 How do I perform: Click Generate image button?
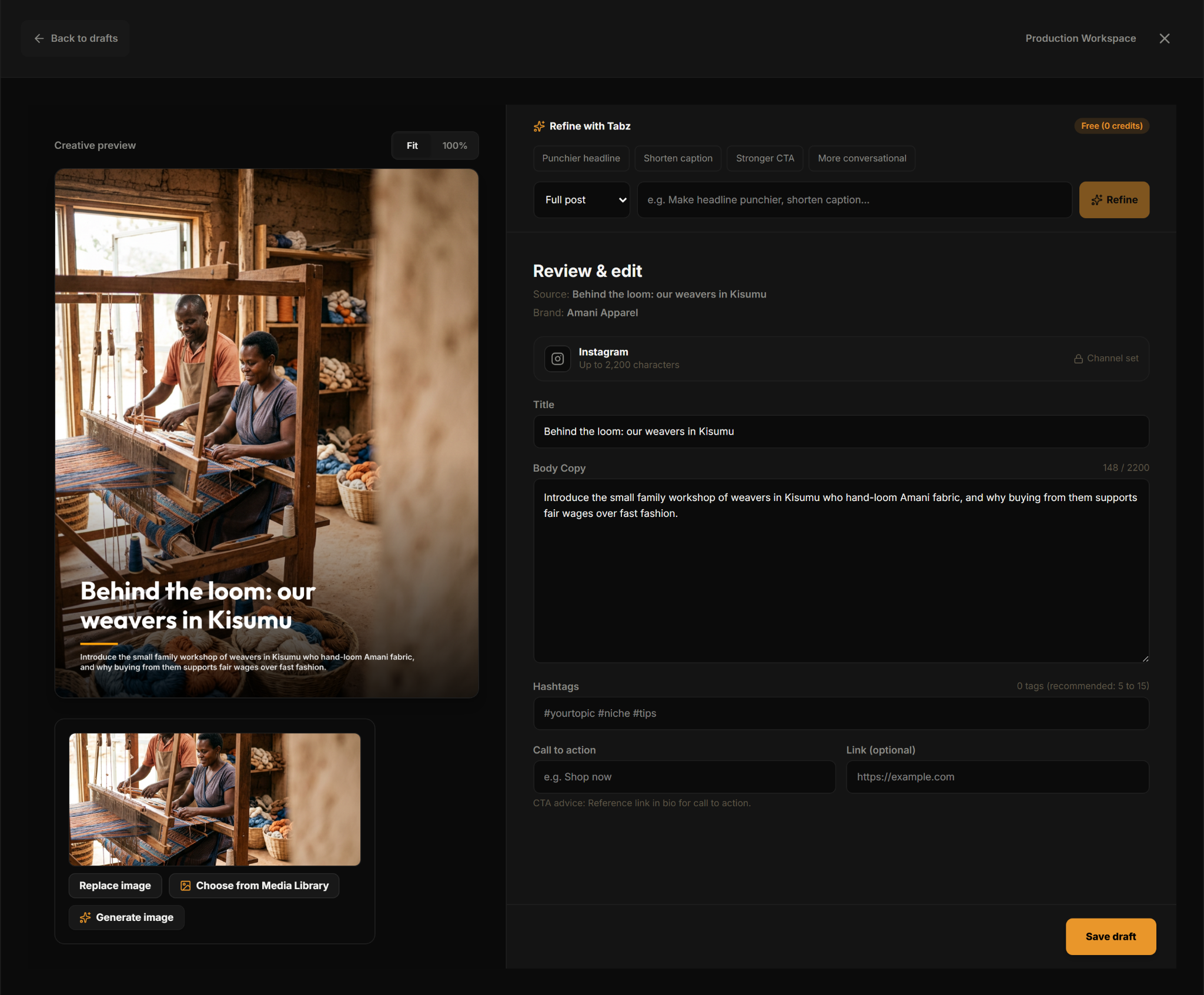(126, 917)
